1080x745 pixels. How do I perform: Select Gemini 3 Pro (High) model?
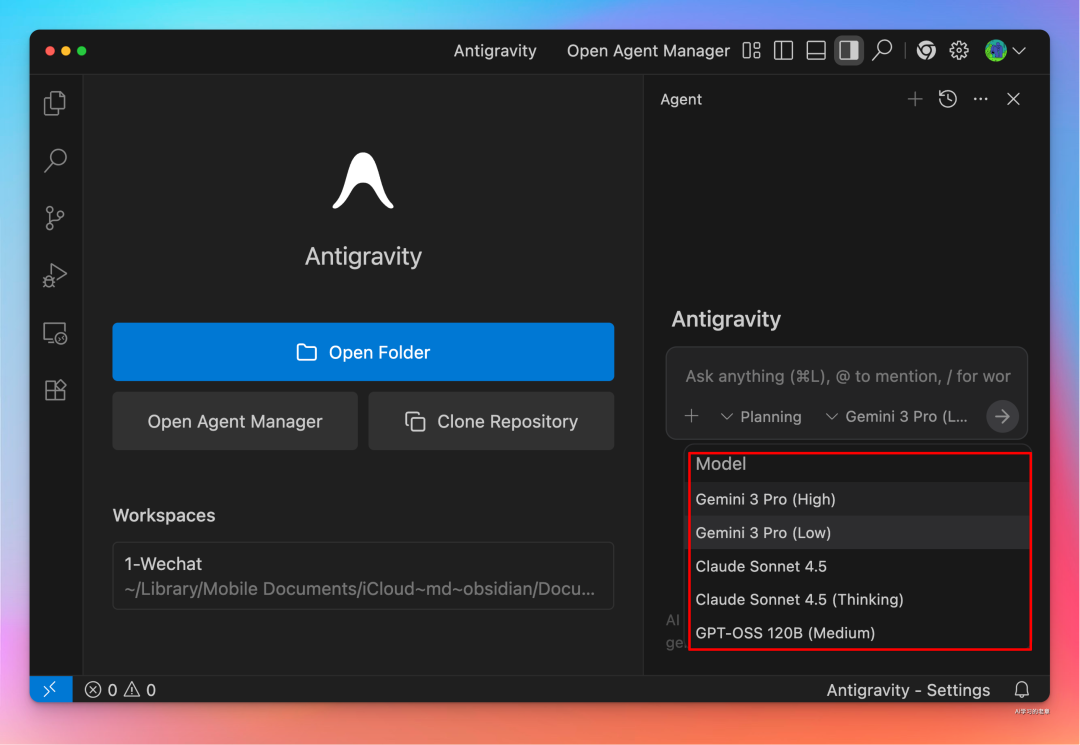tap(860, 499)
